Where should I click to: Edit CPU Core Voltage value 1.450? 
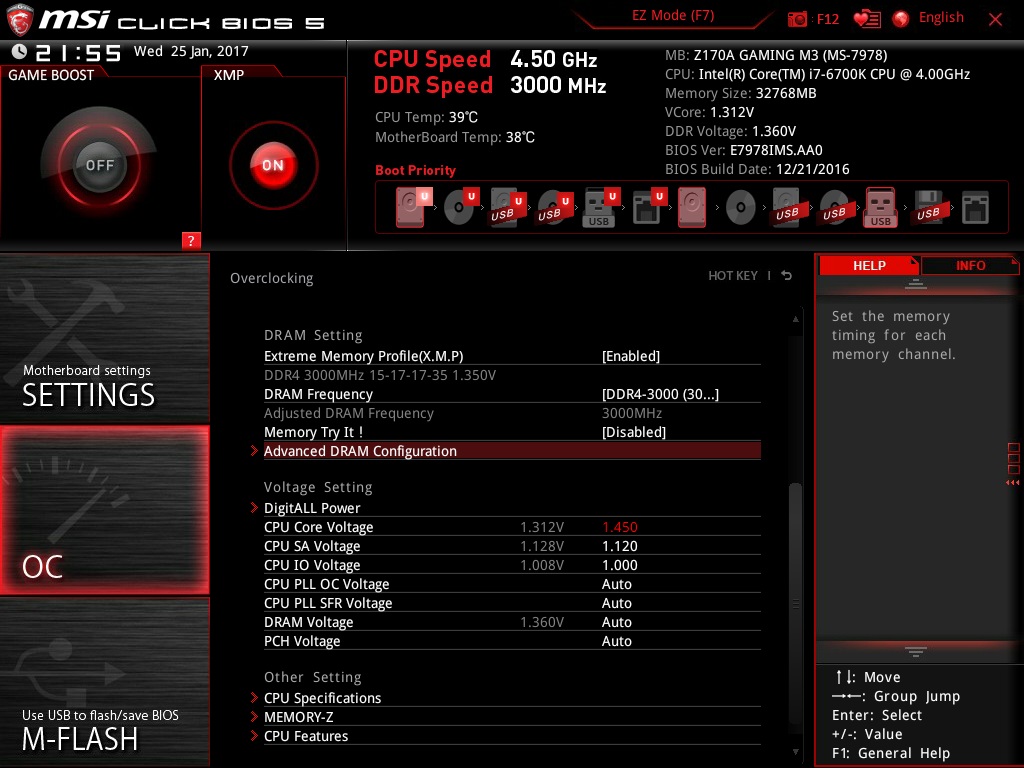[x=620, y=527]
